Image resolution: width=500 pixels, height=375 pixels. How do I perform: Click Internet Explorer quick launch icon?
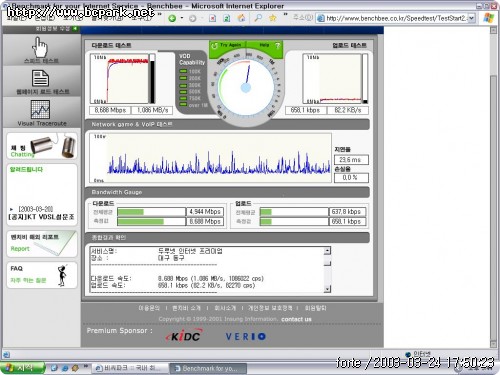[x=65, y=368]
